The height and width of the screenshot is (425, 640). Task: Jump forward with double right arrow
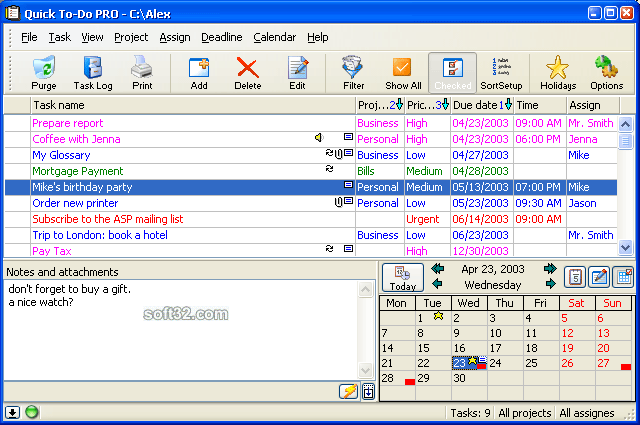click(550, 269)
